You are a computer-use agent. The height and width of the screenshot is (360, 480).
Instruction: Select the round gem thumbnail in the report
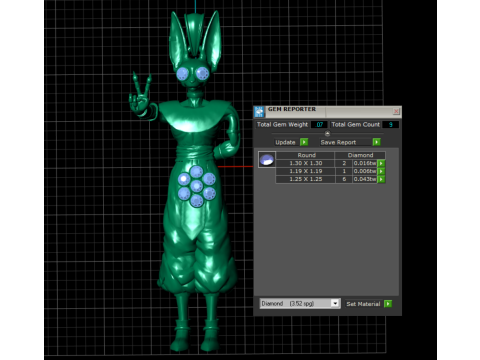267,159
